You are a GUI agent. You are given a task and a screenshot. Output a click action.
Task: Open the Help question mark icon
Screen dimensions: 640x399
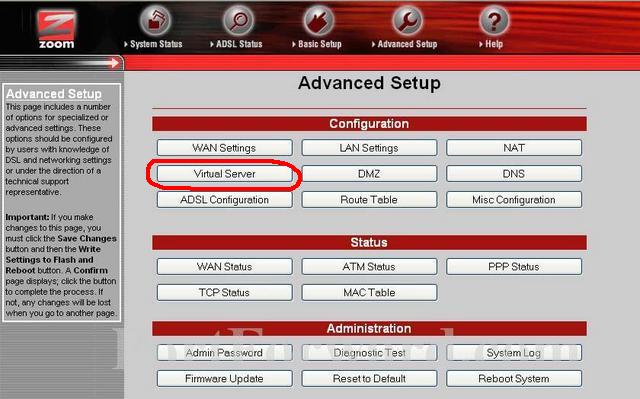(494, 20)
